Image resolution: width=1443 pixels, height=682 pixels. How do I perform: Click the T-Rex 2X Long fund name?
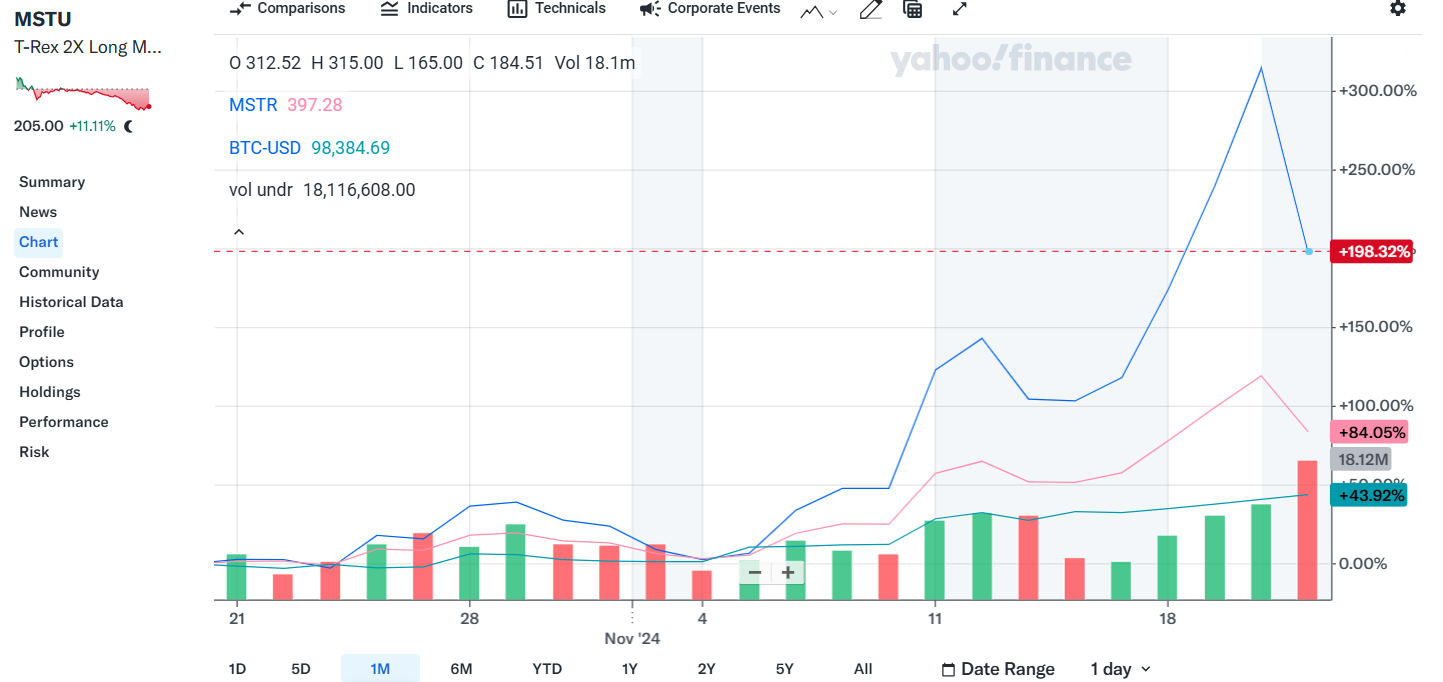pos(88,47)
